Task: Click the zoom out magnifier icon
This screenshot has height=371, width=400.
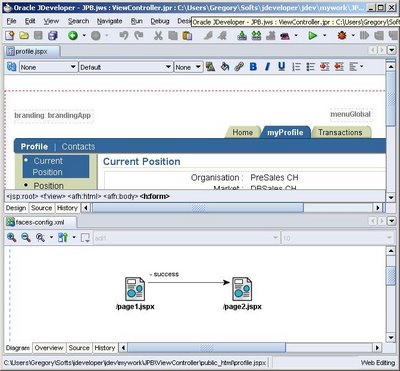Action: pyautogui.click(x=26, y=237)
